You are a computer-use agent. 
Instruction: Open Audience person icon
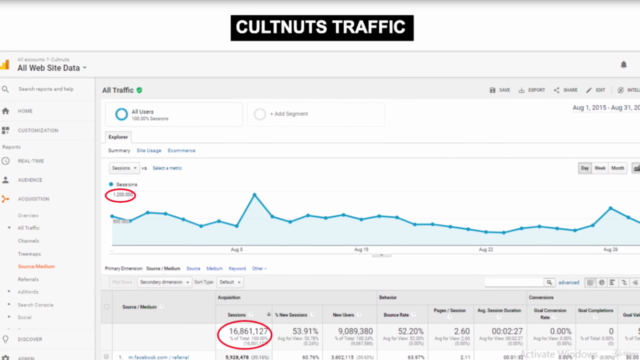5,180
